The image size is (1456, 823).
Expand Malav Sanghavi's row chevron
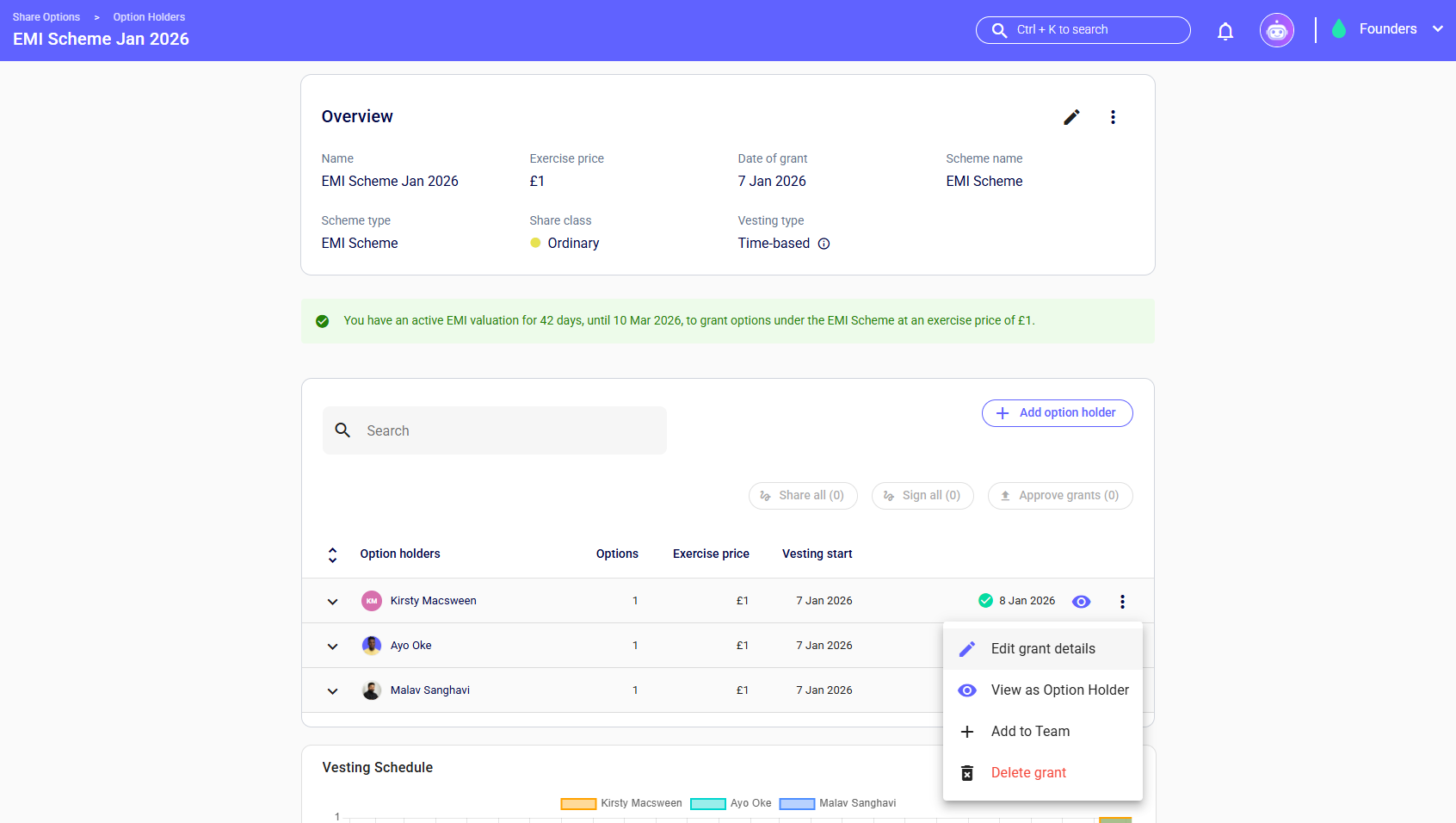click(x=332, y=691)
